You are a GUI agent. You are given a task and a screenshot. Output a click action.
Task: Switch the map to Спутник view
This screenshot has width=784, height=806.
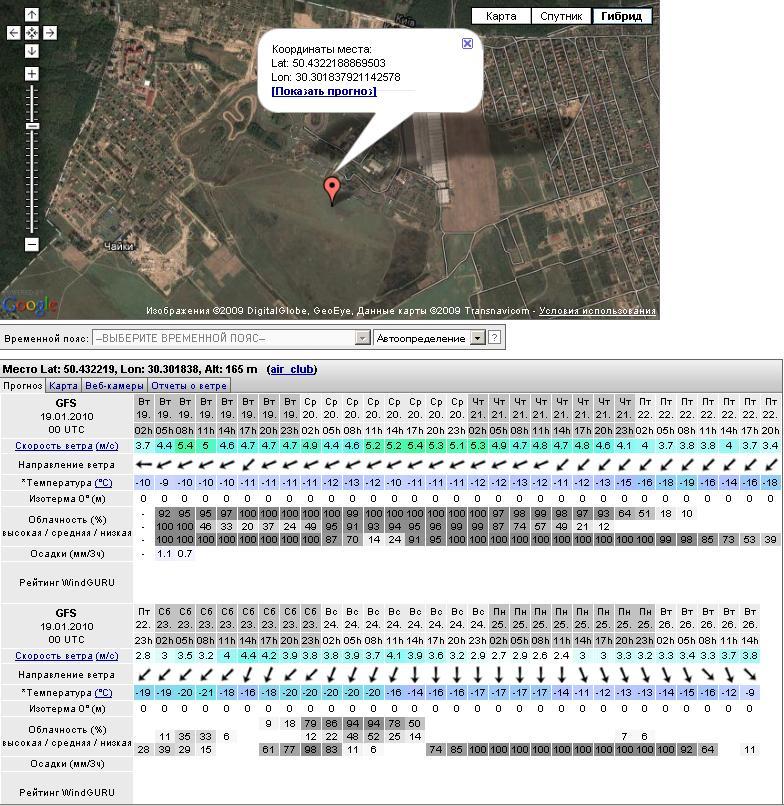561,16
